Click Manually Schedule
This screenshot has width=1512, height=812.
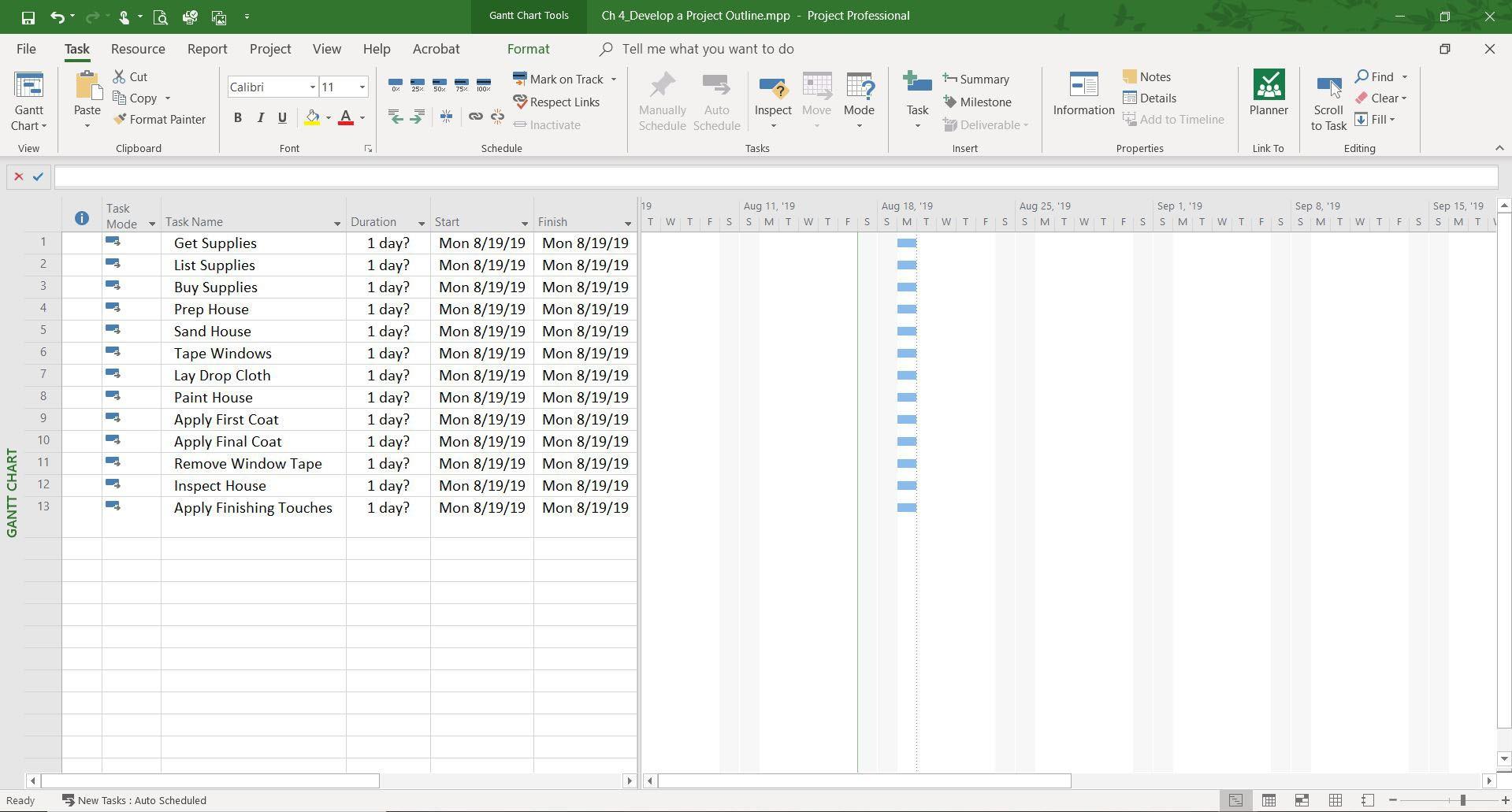(x=662, y=102)
